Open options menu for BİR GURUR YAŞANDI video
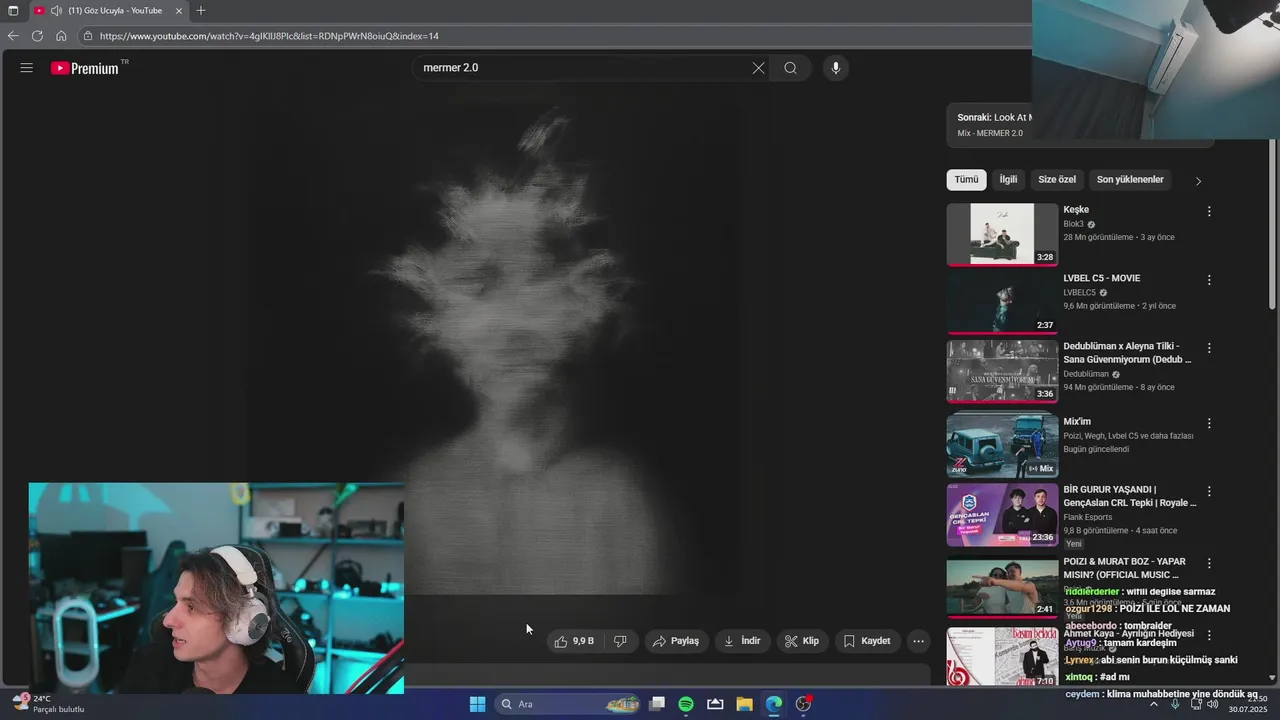Screen dimensions: 1280x720 coord(1209,492)
